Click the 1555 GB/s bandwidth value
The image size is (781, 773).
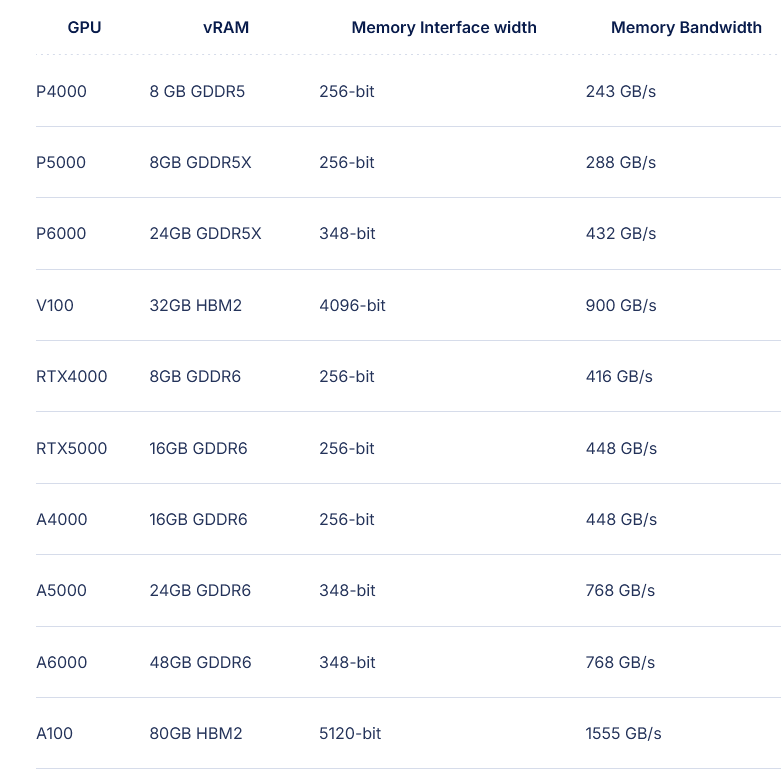623,734
